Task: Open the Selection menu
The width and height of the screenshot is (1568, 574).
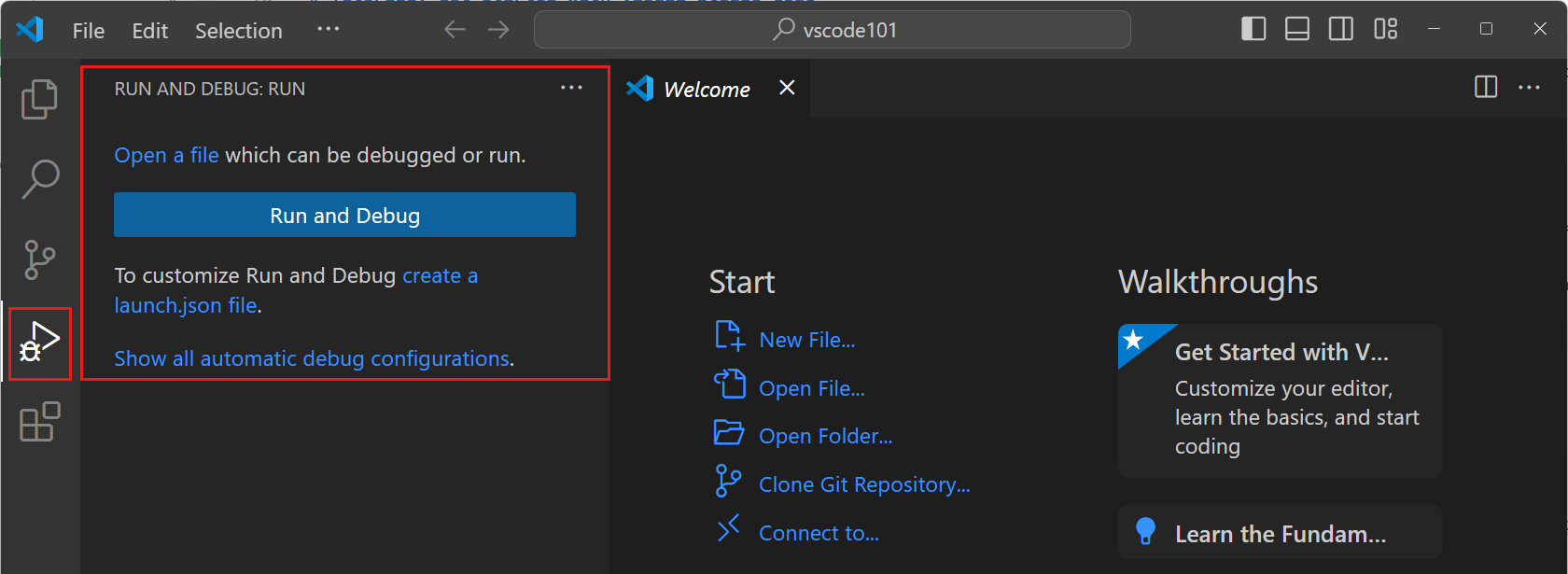Action: (238, 31)
